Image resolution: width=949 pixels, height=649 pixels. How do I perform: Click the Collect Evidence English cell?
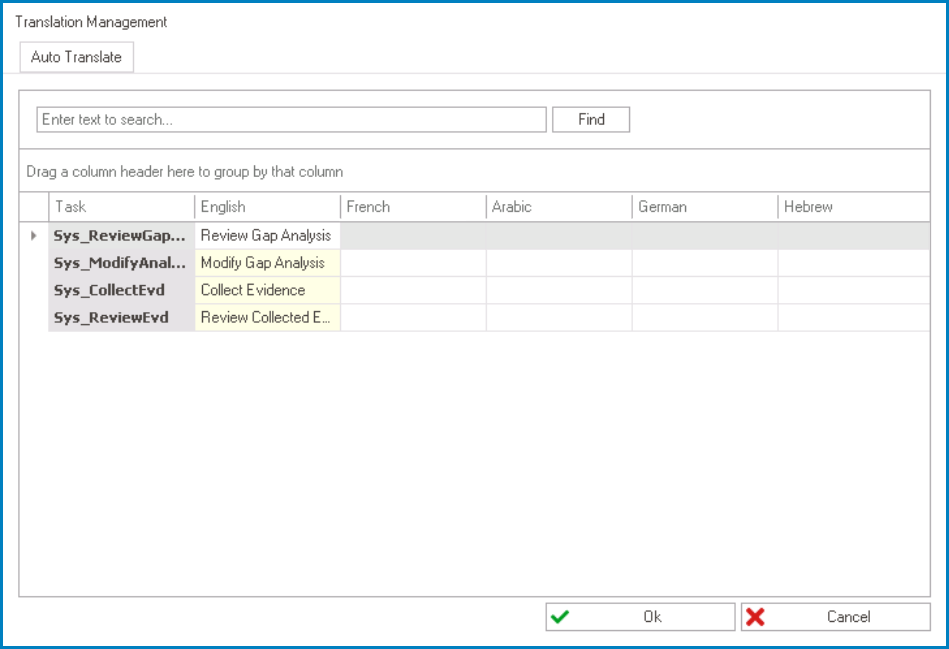pyautogui.click(x=266, y=290)
